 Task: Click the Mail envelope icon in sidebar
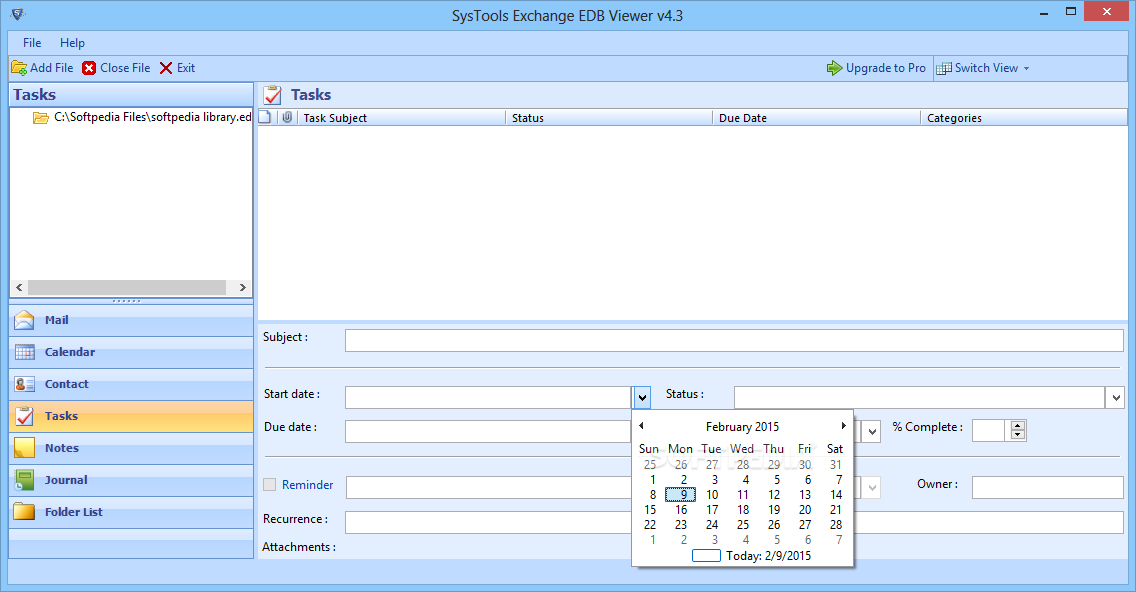pyautogui.click(x=24, y=320)
